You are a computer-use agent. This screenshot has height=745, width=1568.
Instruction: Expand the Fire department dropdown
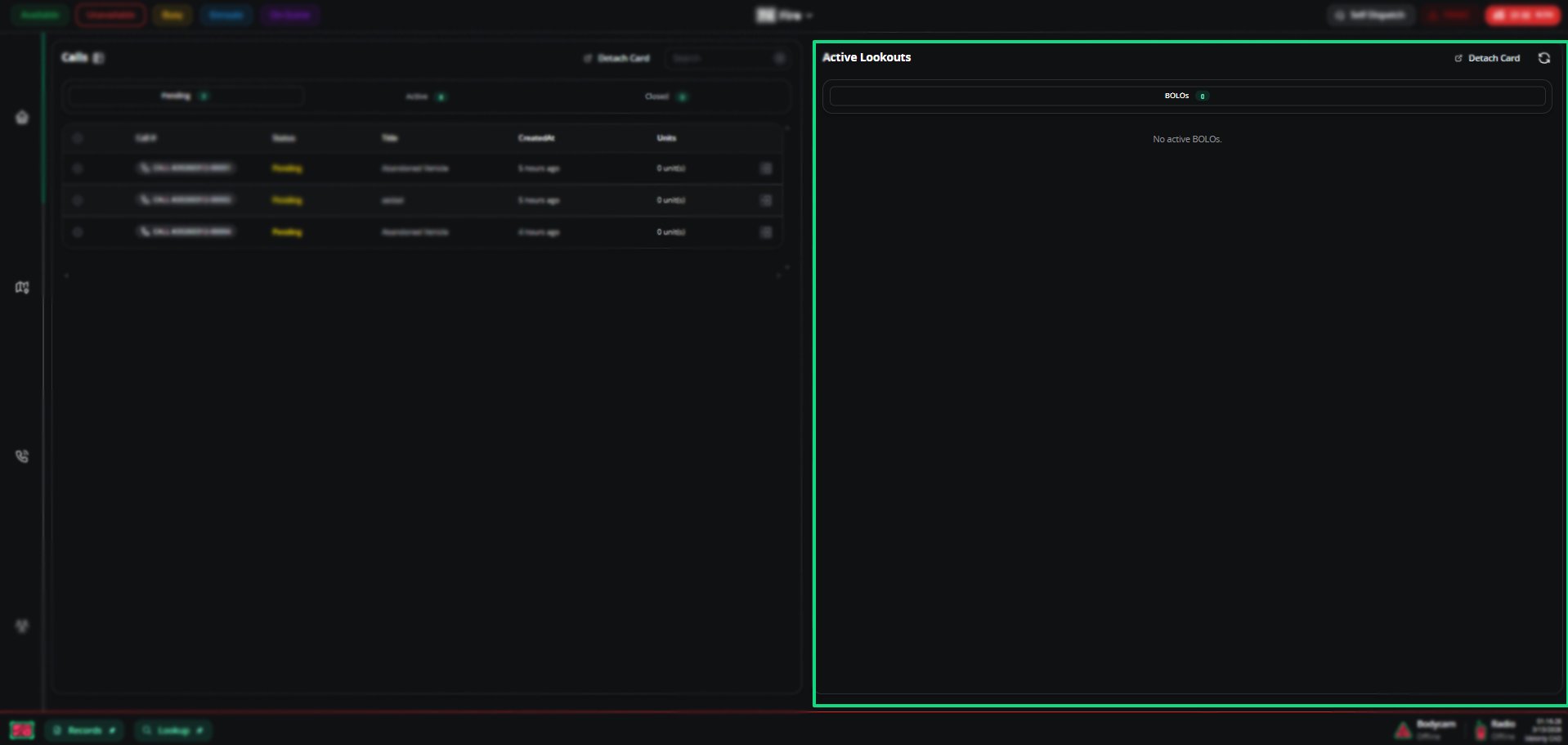(784, 15)
